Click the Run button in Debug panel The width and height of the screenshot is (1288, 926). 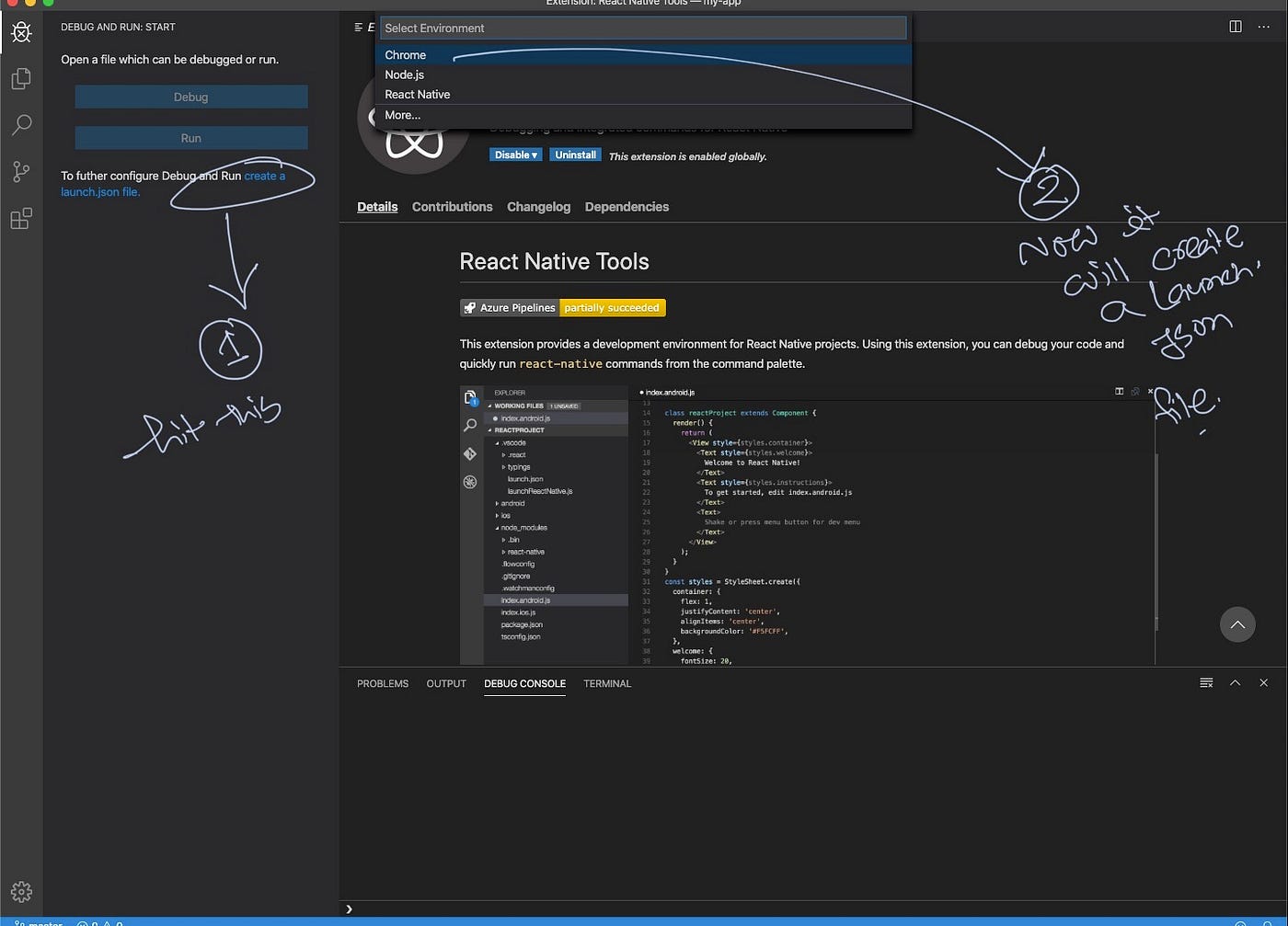(190, 137)
